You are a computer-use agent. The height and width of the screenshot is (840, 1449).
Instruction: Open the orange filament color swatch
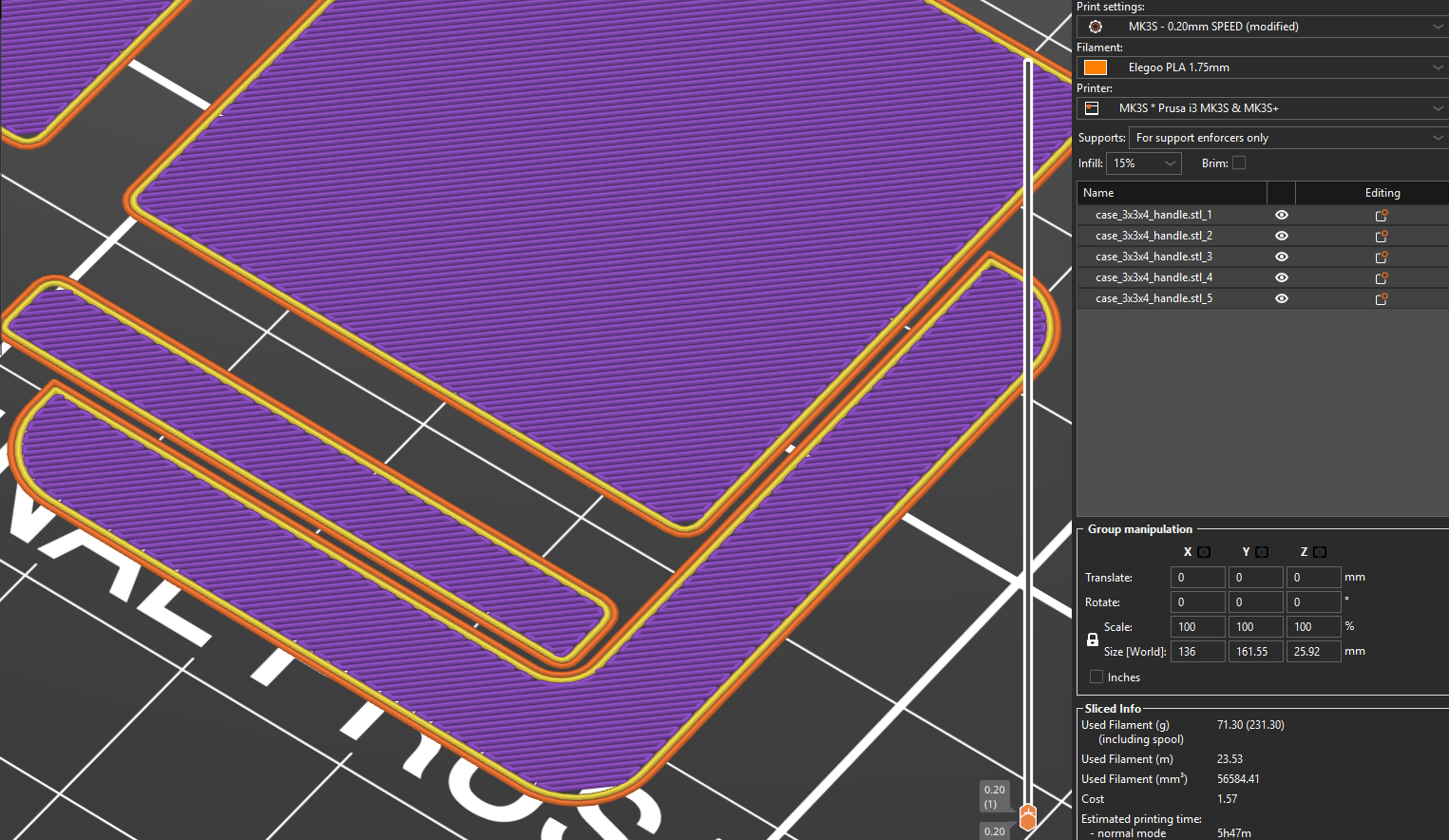click(x=1096, y=67)
